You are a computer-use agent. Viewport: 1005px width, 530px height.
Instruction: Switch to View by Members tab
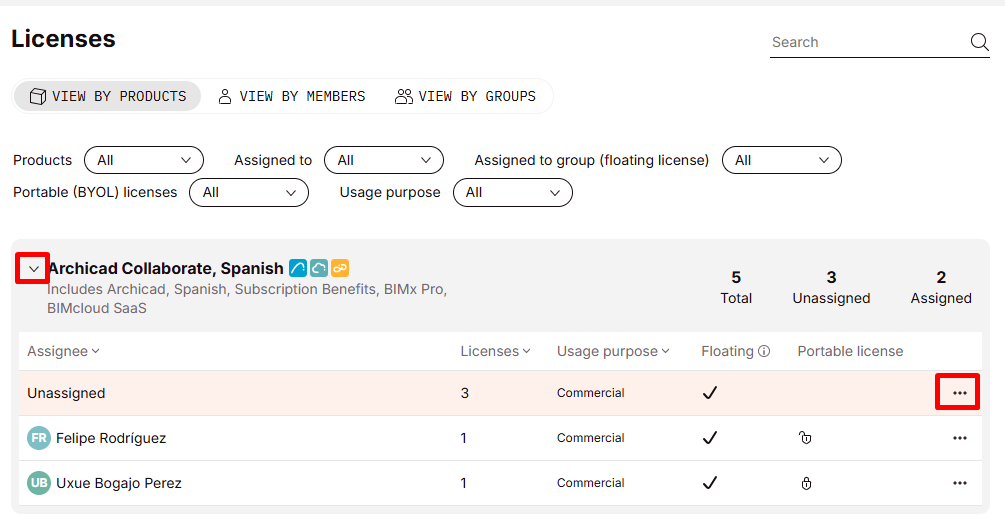(x=291, y=96)
